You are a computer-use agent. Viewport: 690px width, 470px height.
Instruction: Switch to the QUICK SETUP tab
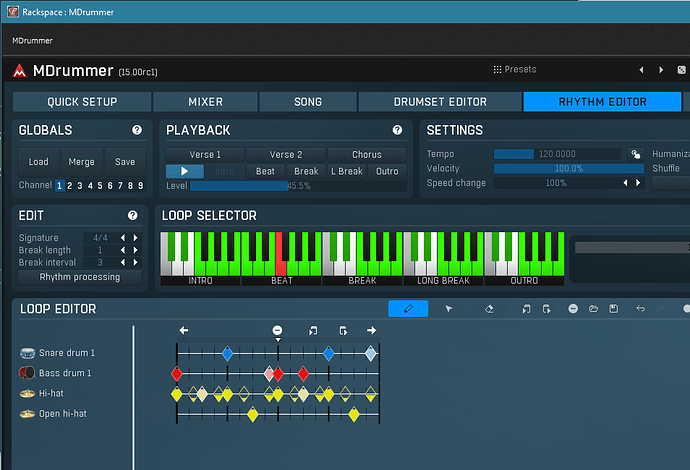coord(82,102)
